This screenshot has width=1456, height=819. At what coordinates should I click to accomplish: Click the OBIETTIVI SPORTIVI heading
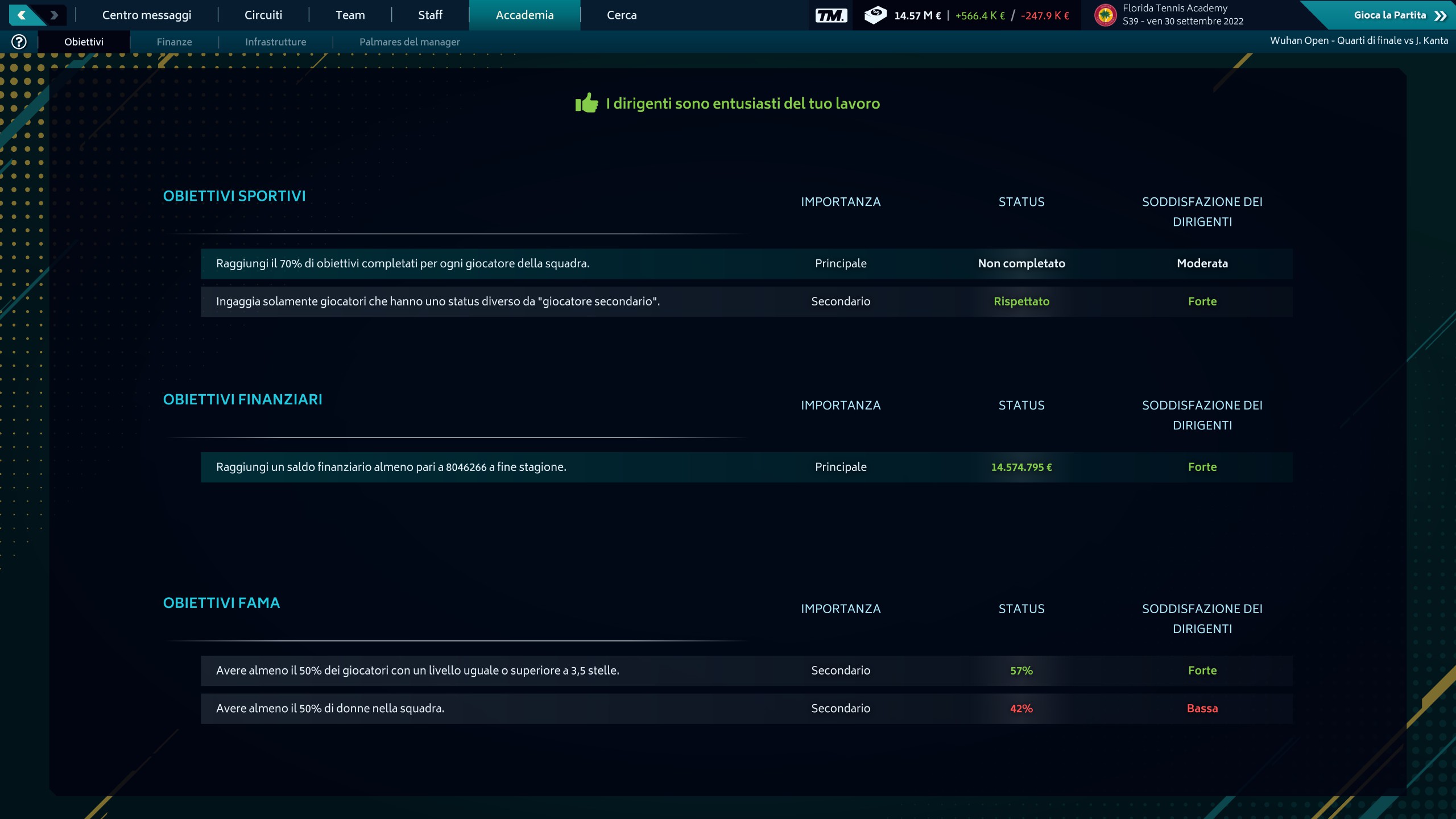(234, 196)
